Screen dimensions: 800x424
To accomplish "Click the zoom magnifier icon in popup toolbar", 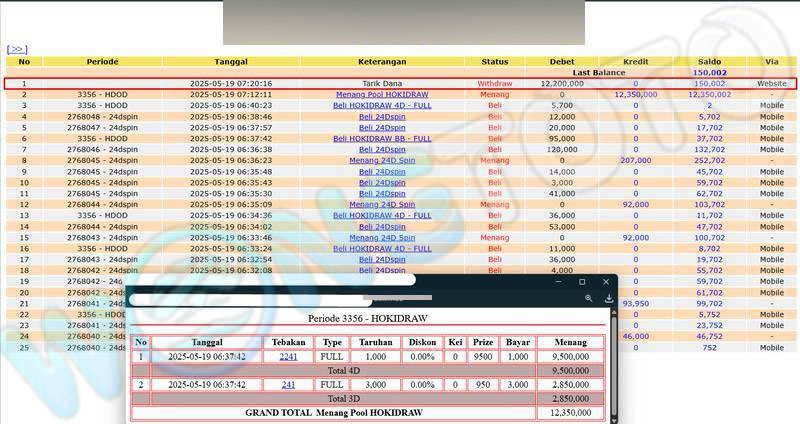I will point(589,298).
